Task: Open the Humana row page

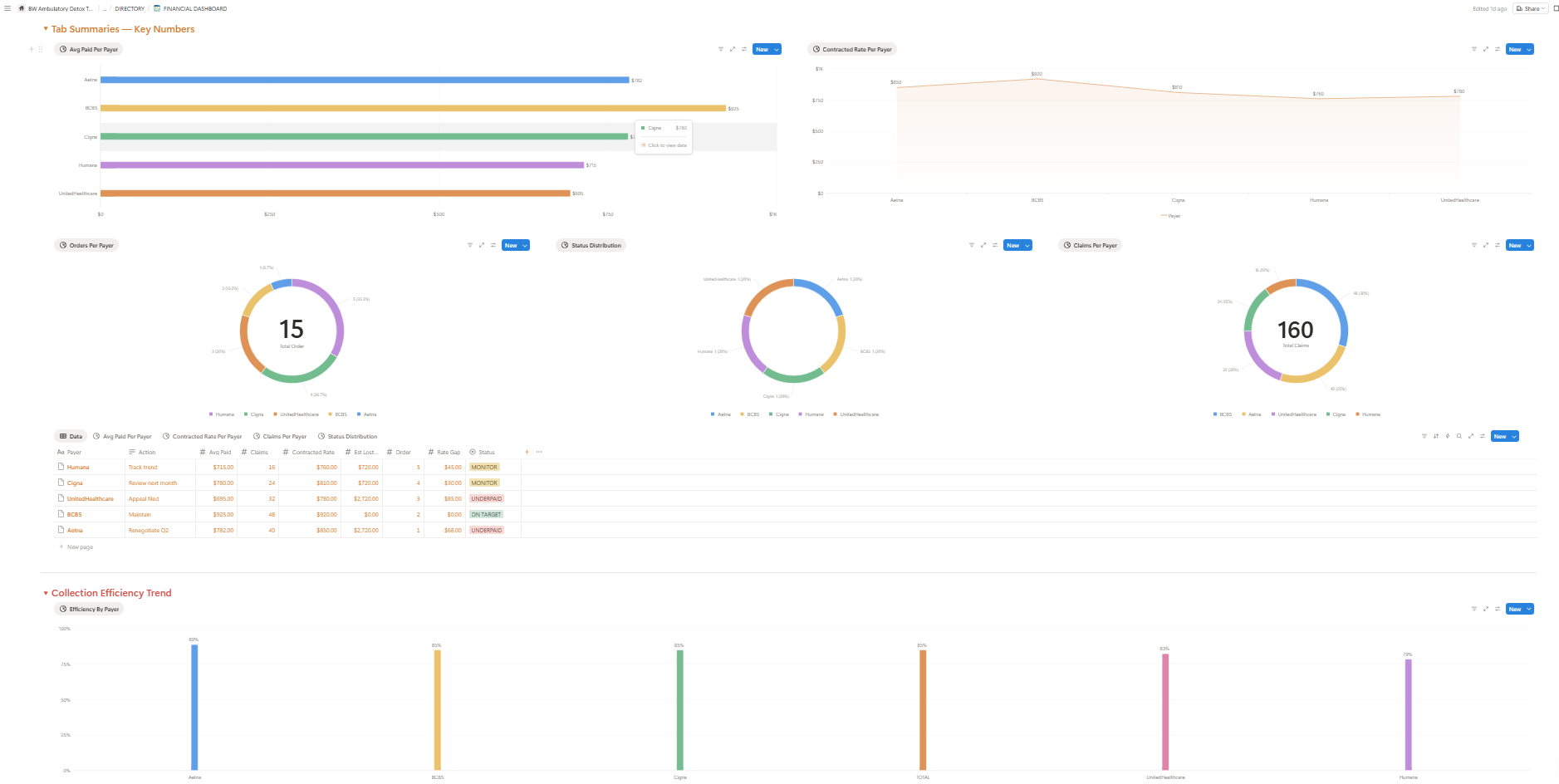Action: pyautogui.click(x=78, y=468)
